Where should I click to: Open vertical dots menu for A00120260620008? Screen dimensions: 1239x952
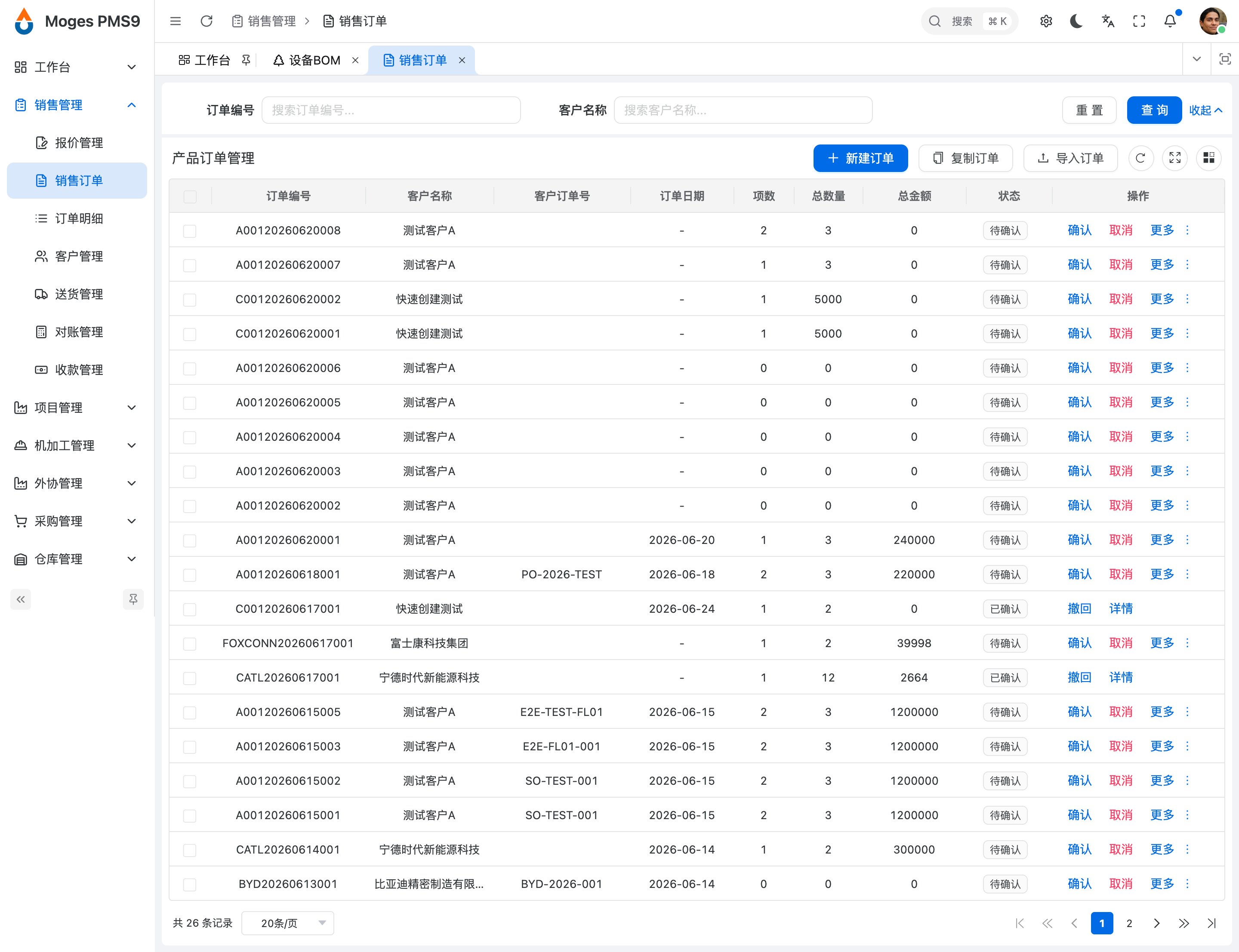pyautogui.click(x=1187, y=230)
